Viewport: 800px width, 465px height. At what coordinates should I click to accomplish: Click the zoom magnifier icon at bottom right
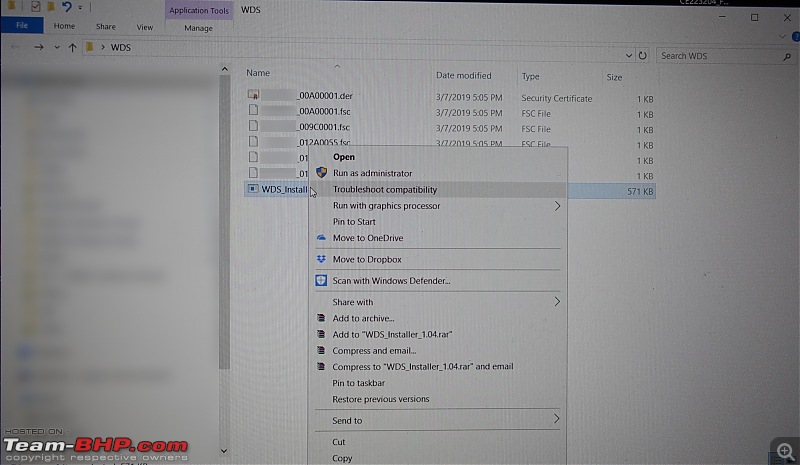point(785,451)
